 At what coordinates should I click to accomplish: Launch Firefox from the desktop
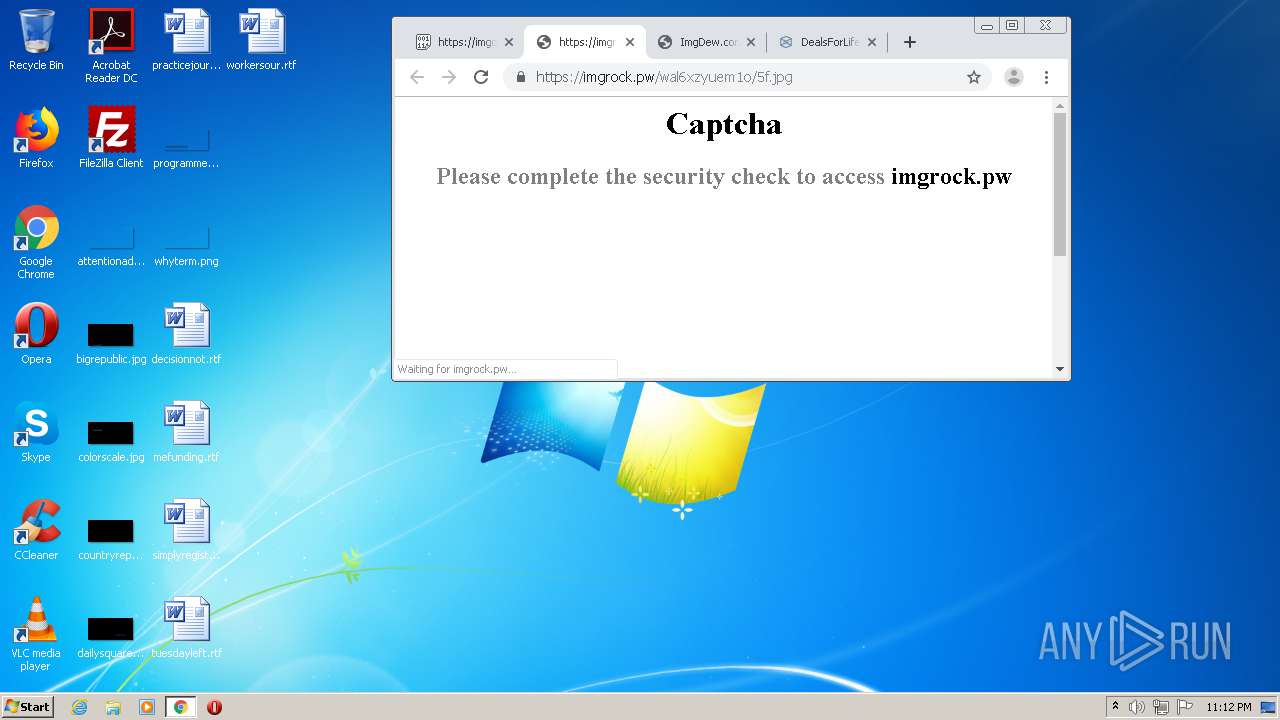36,138
